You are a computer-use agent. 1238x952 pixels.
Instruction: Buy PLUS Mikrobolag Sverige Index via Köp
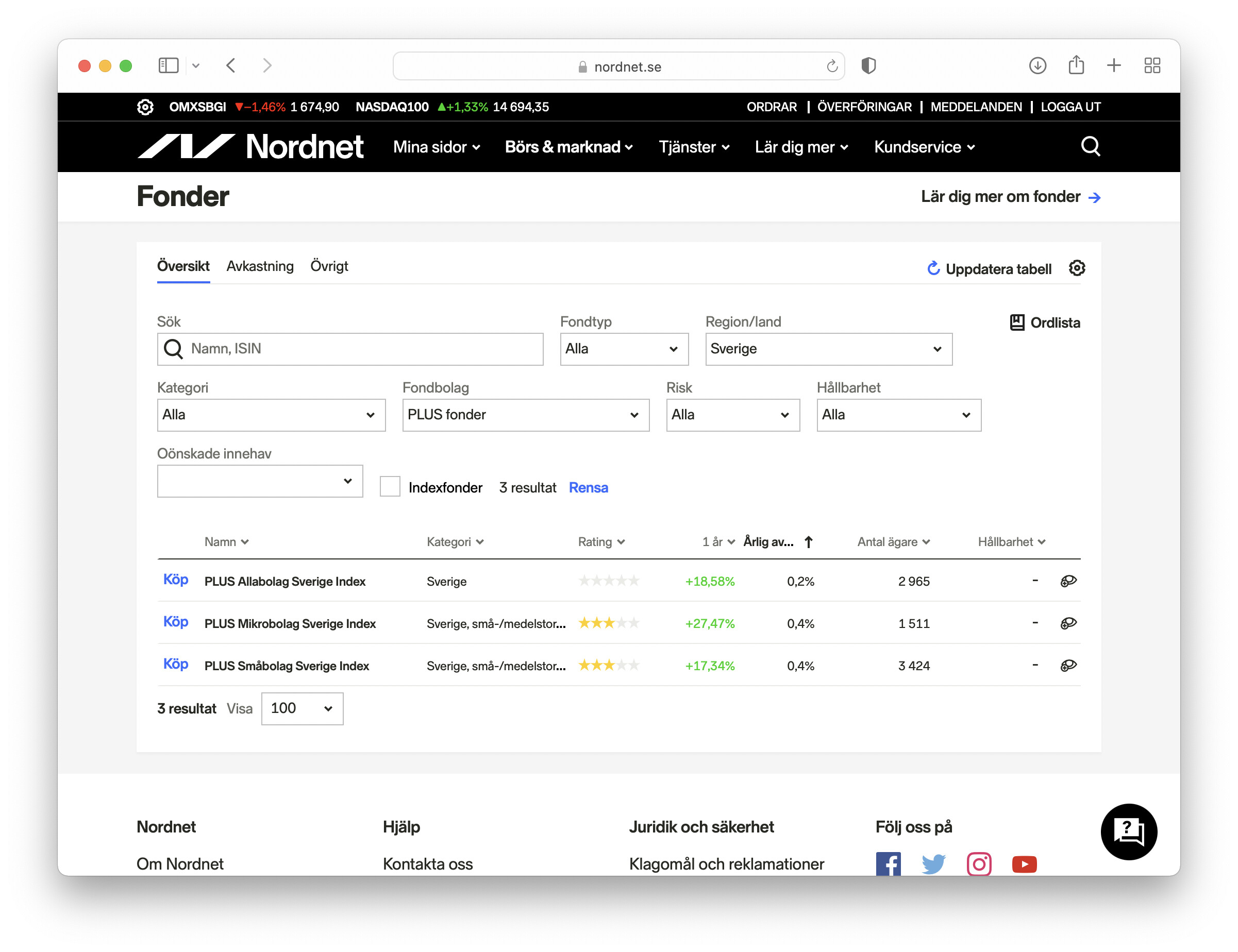coord(175,622)
